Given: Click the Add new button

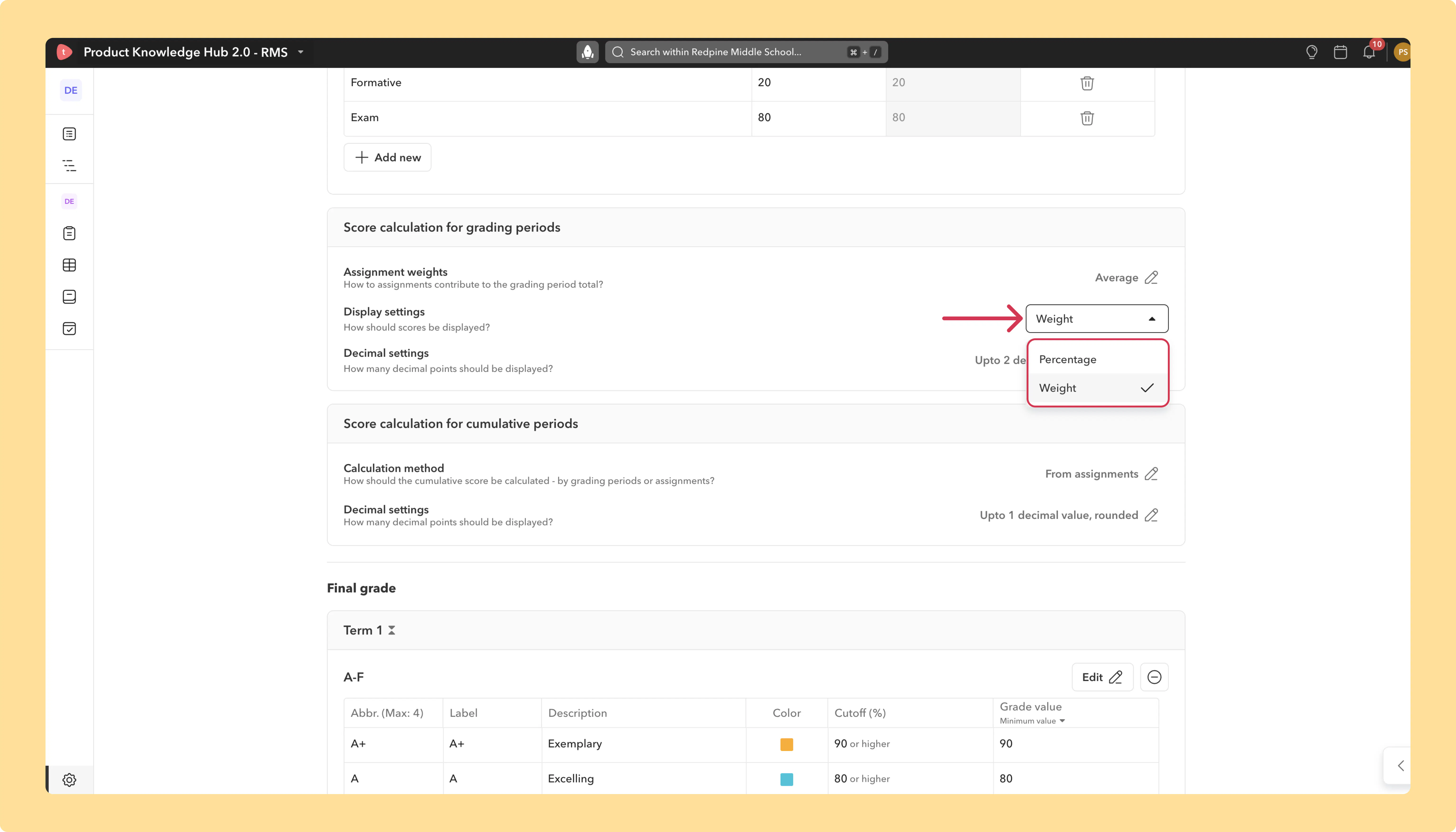Looking at the screenshot, I should pyautogui.click(x=387, y=157).
